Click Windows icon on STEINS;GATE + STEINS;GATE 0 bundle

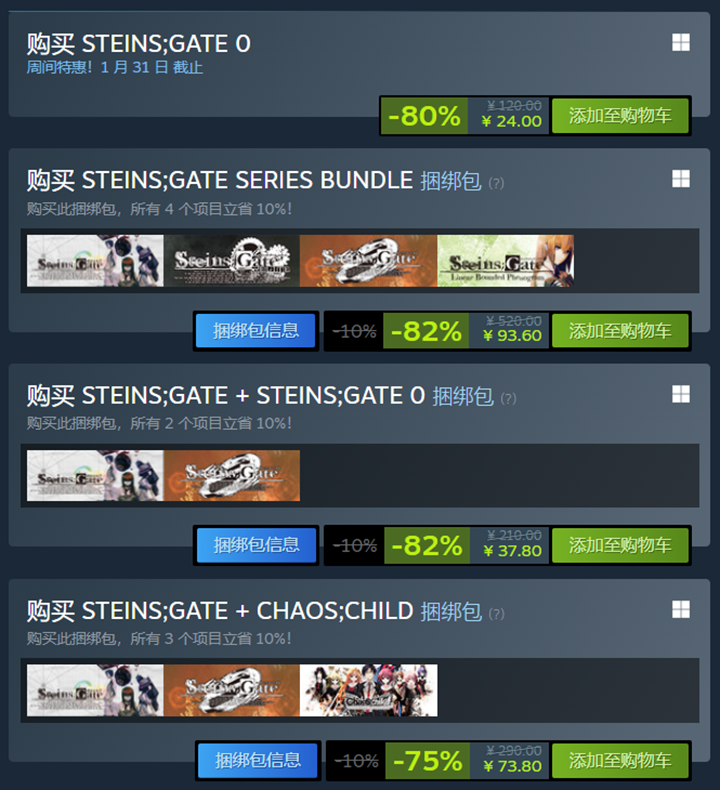(681, 394)
